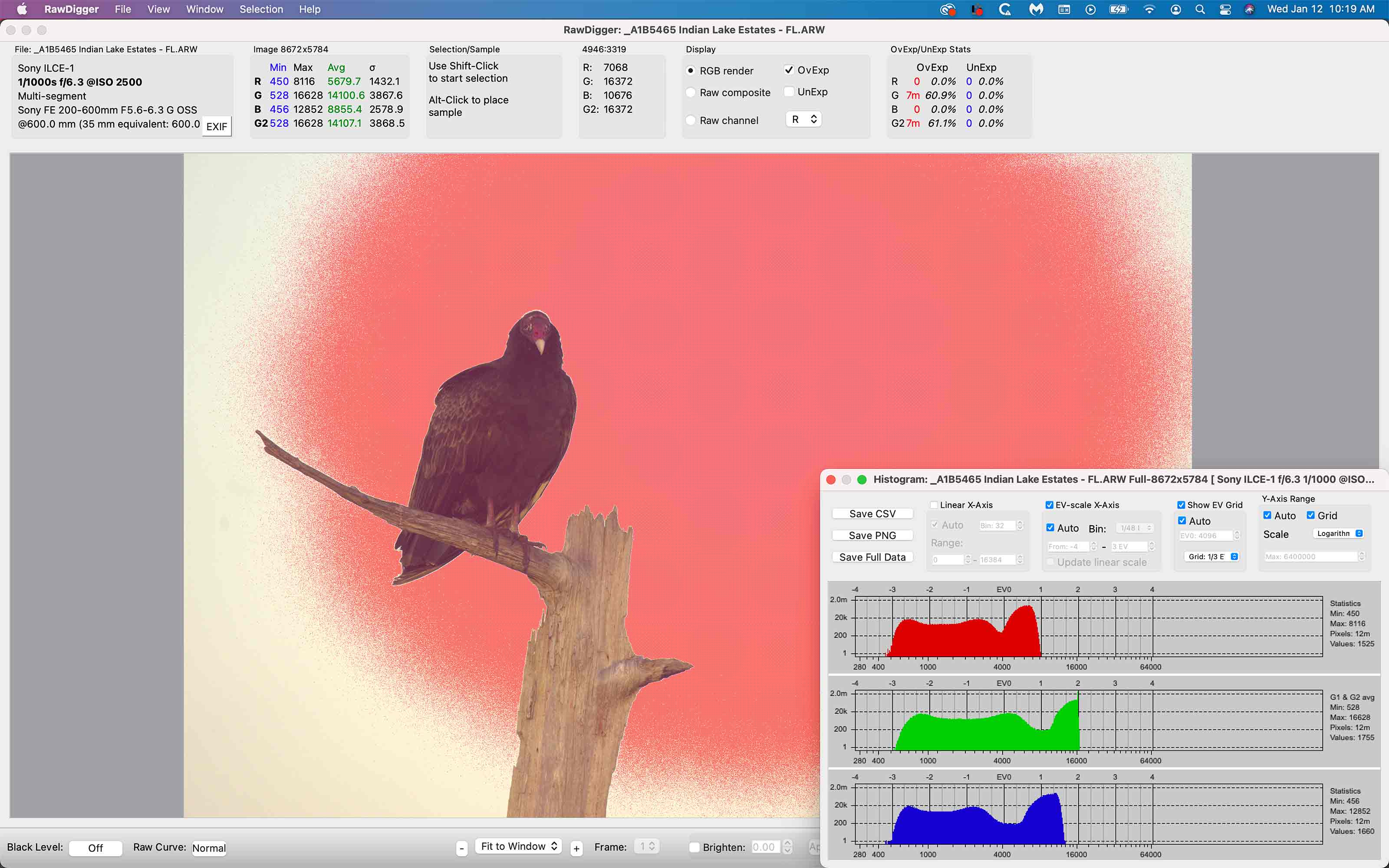Click Save PNG in Histogram window
The height and width of the screenshot is (868, 1389).
coord(872,536)
